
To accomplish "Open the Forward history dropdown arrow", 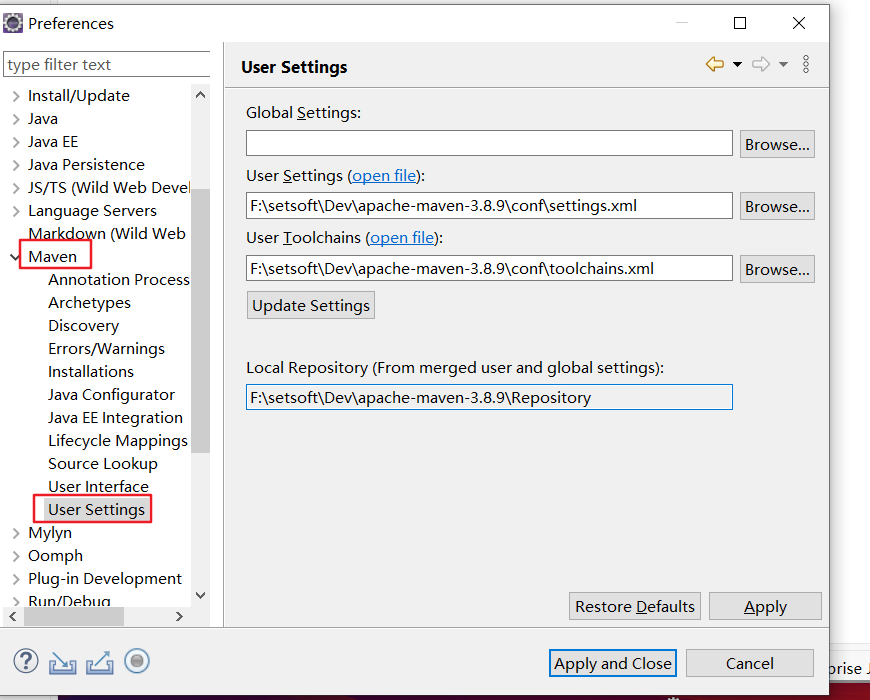I will tap(783, 65).
